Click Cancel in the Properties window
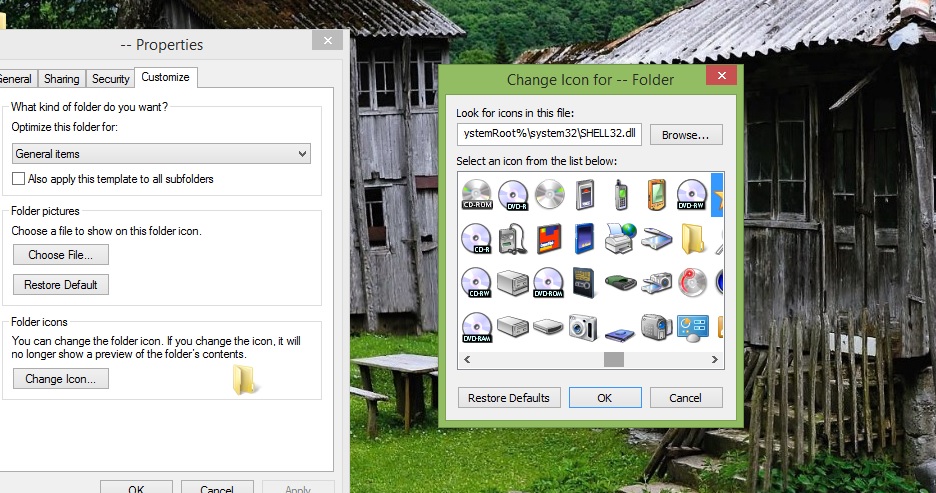This screenshot has height=493, width=936. click(x=217, y=487)
